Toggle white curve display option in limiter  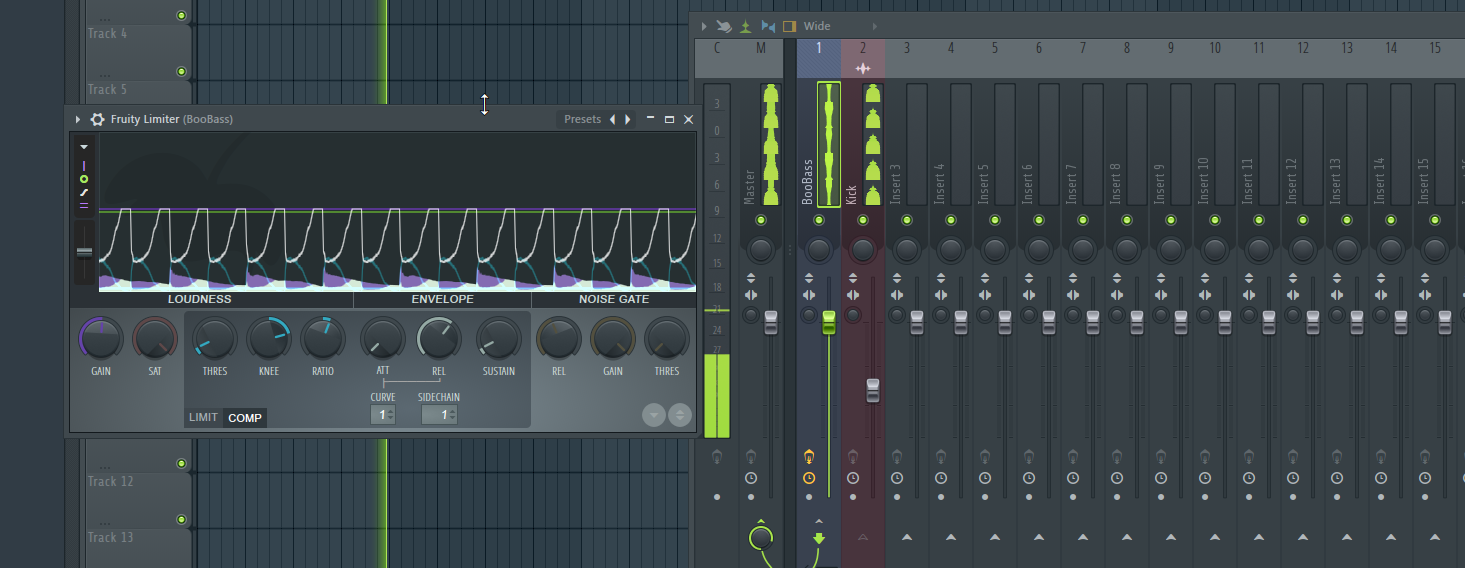(84, 192)
